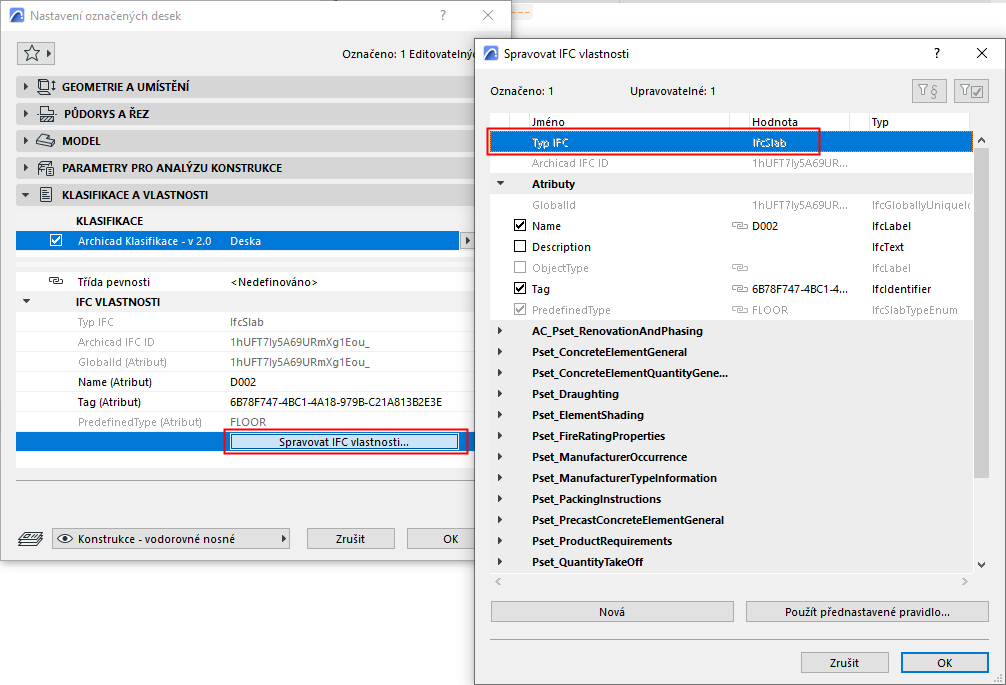This screenshot has height=685, width=1006.
Task: Click the vertical scrollbar up arrow
Action: click(981, 140)
